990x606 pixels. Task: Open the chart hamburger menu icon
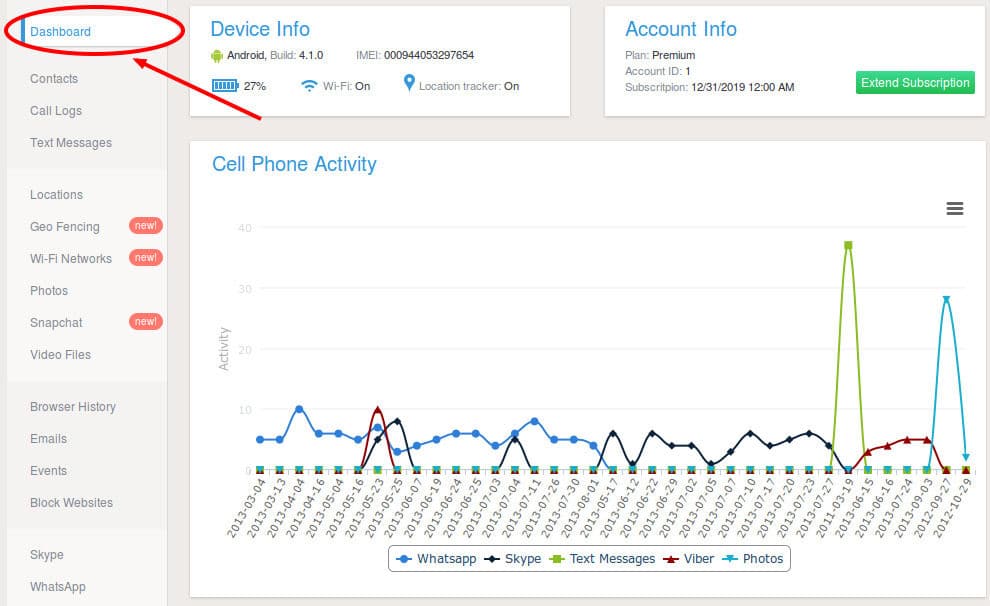[955, 208]
